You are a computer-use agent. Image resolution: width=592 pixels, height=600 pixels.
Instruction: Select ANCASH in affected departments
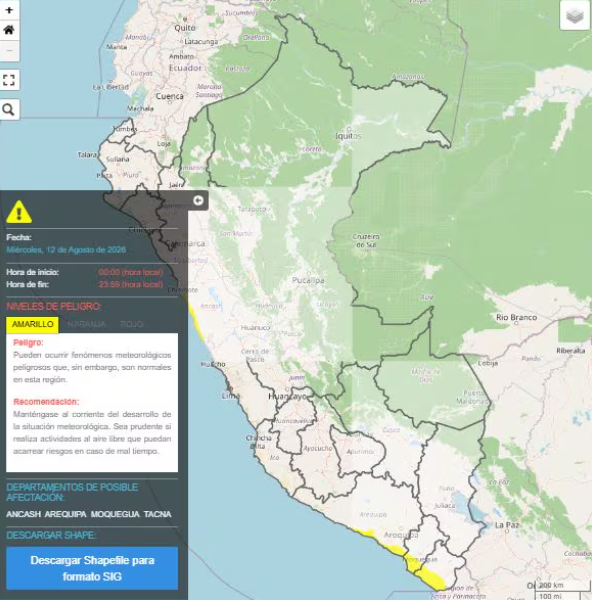click(23, 514)
